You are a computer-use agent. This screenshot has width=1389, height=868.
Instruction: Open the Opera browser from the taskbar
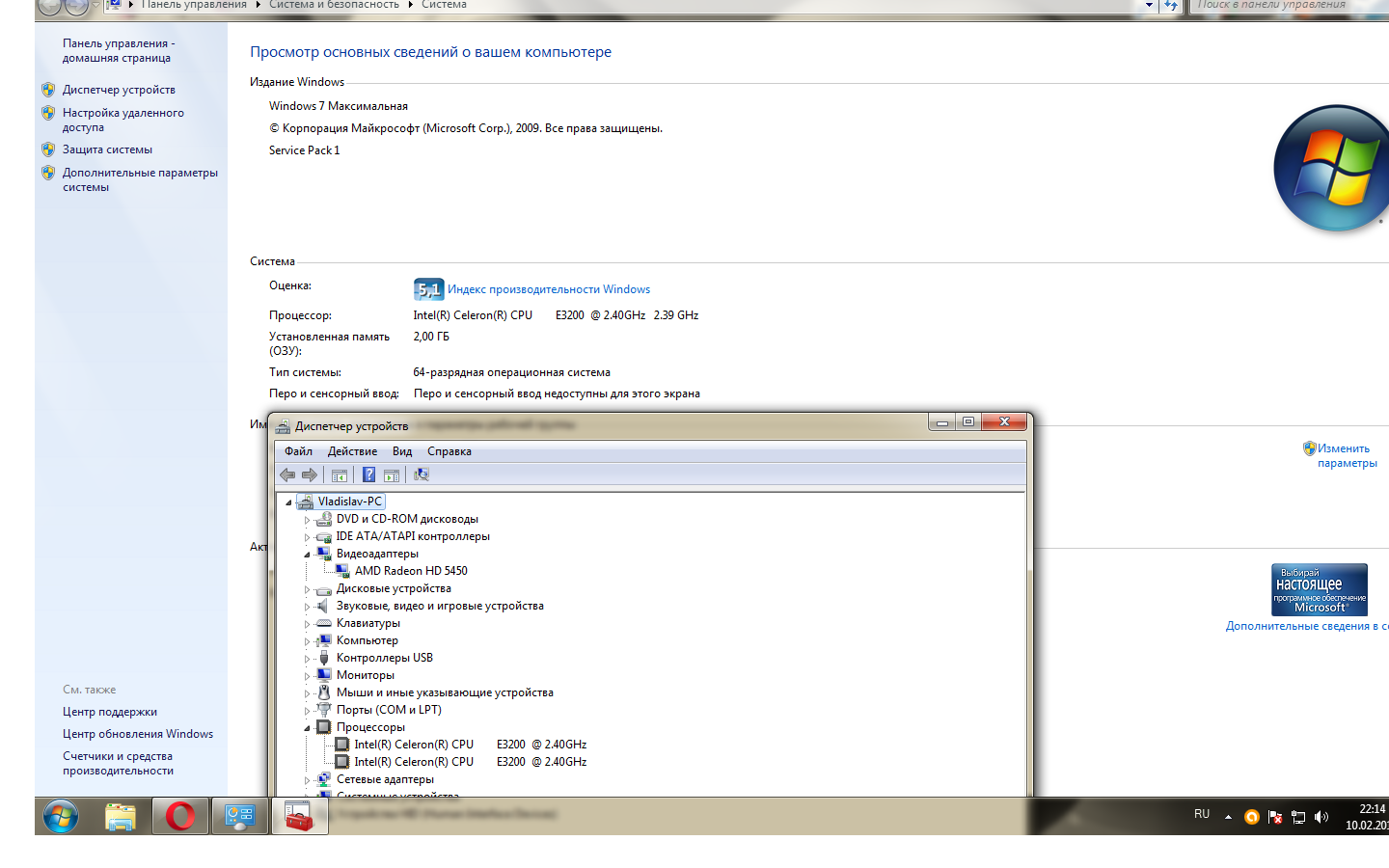[x=179, y=816]
